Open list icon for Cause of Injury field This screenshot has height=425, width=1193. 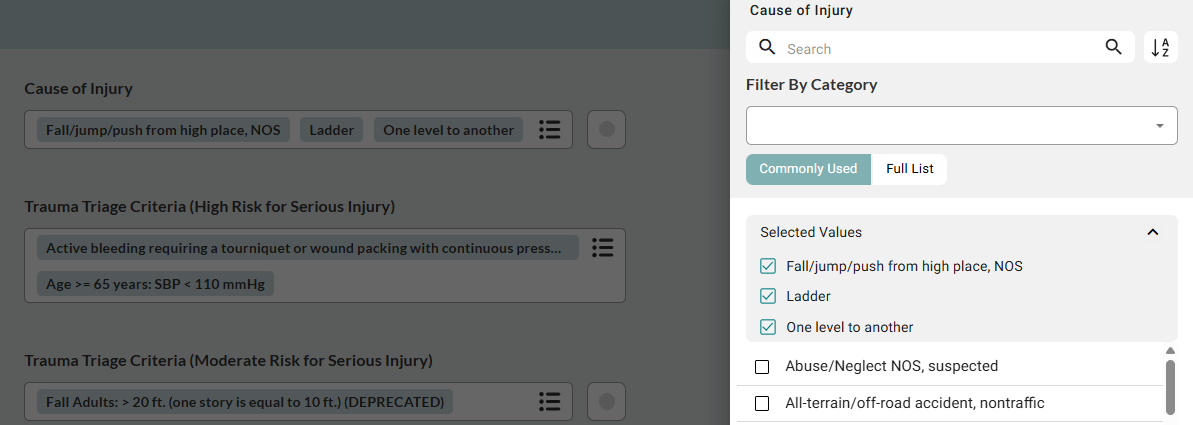point(549,130)
